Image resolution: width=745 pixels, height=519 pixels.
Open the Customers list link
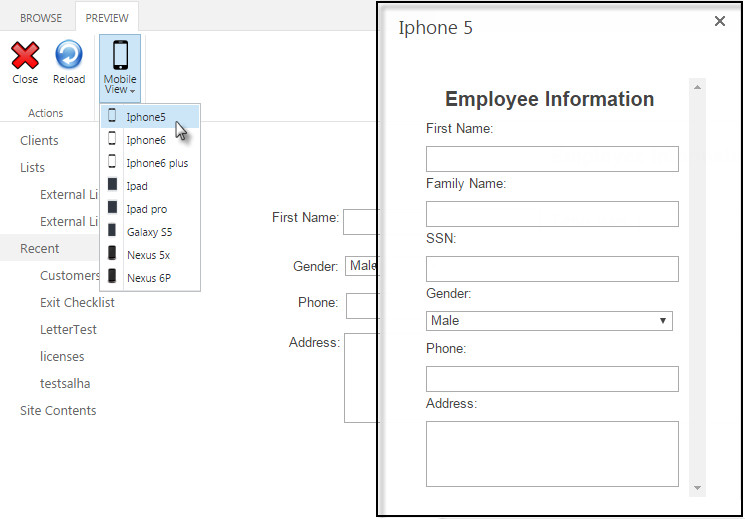70,276
